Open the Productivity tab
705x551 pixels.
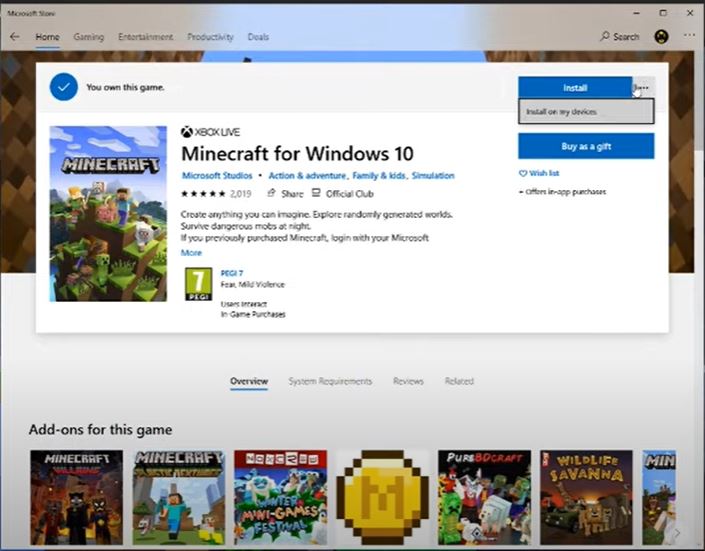pyautogui.click(x=210, y=37)
